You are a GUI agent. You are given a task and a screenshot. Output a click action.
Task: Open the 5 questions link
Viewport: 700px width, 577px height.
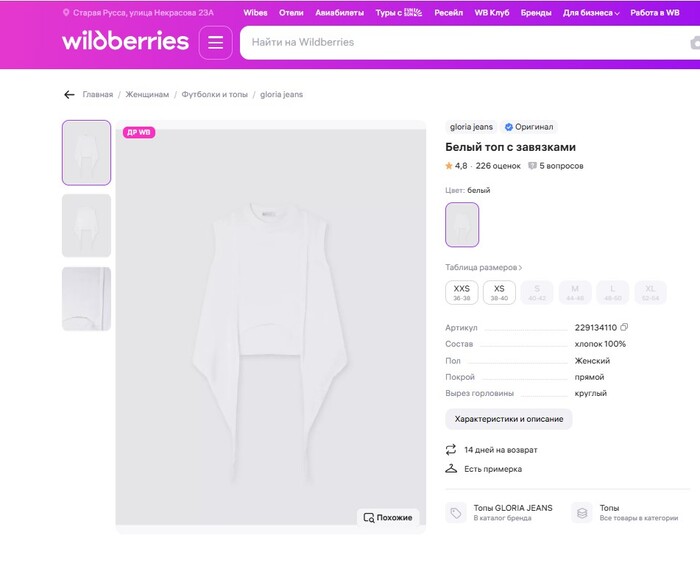(x=556, y=166)
